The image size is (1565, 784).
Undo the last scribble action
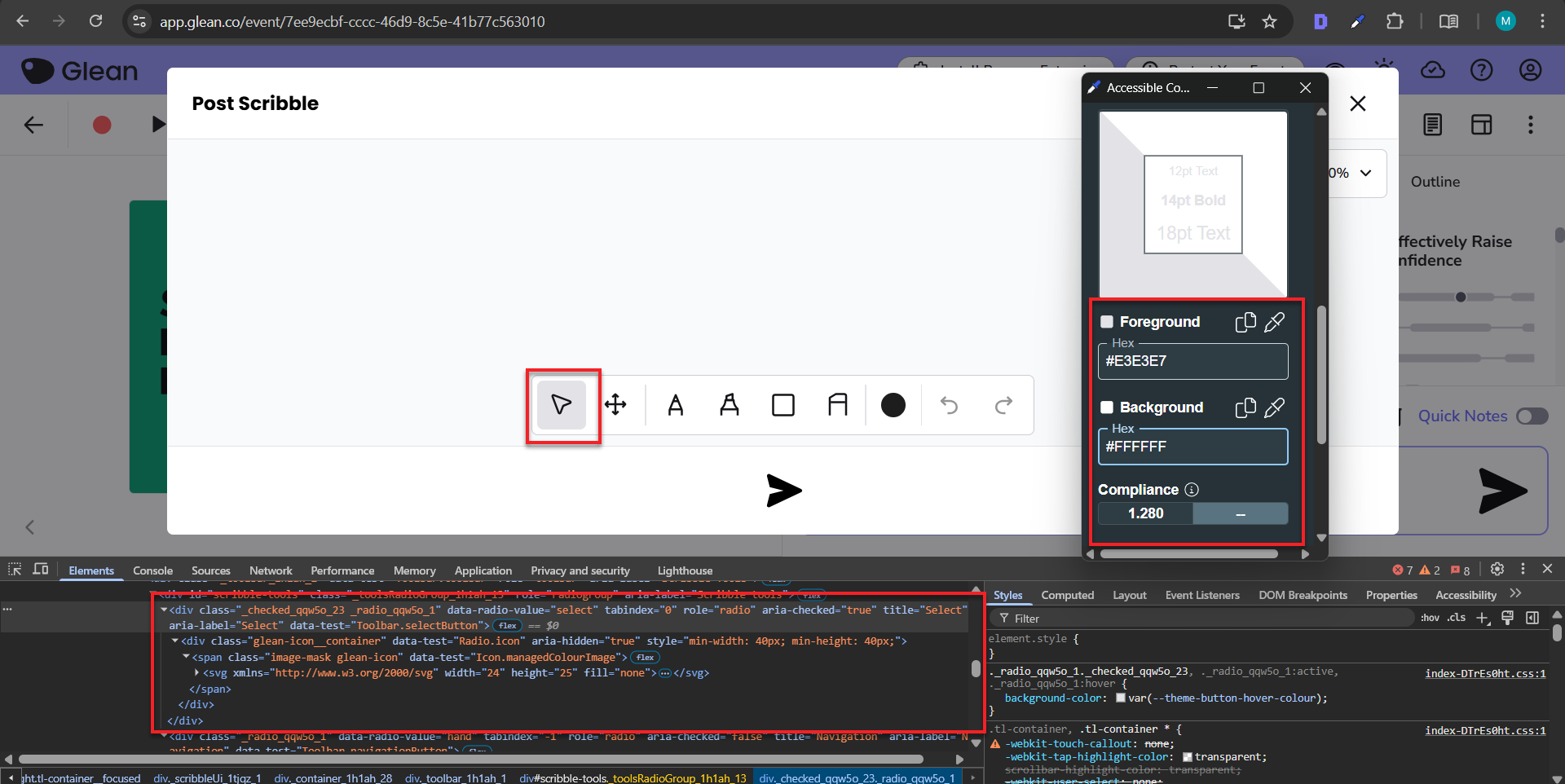[949, 405]
